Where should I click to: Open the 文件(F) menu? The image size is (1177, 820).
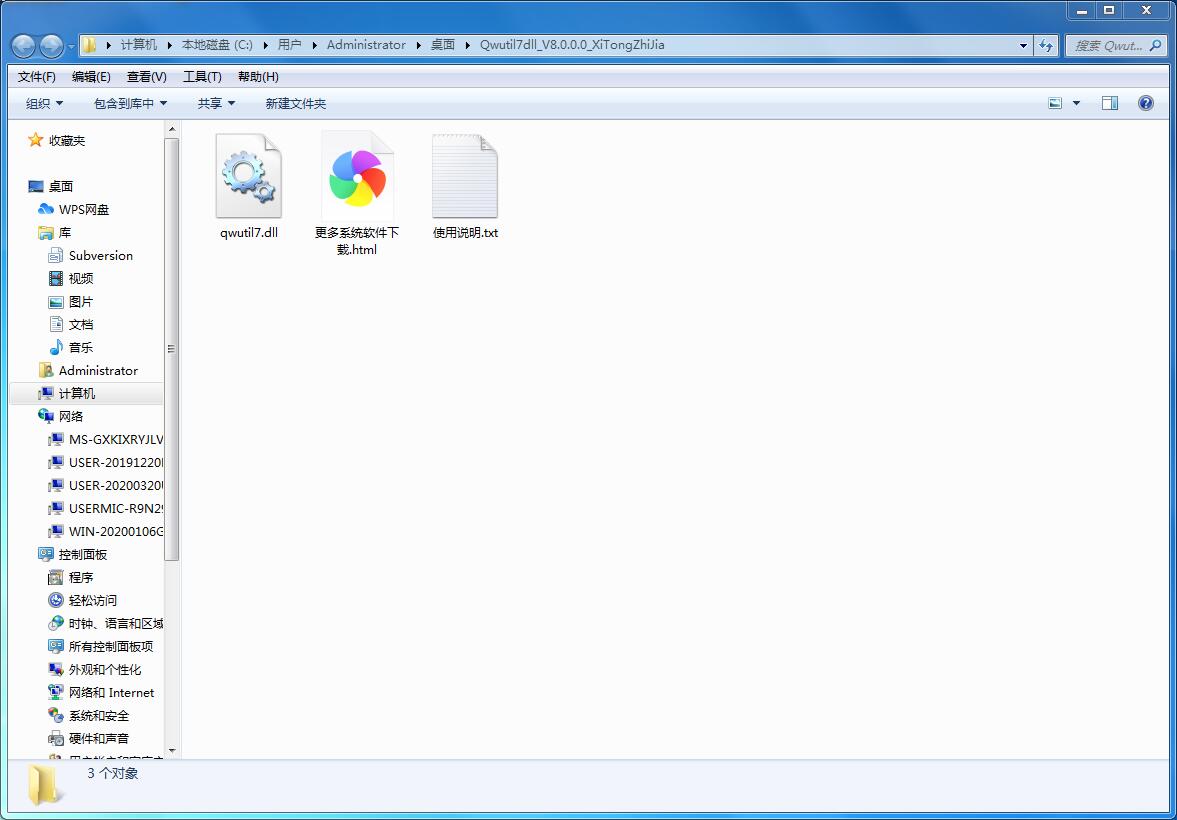coord(37,77)
